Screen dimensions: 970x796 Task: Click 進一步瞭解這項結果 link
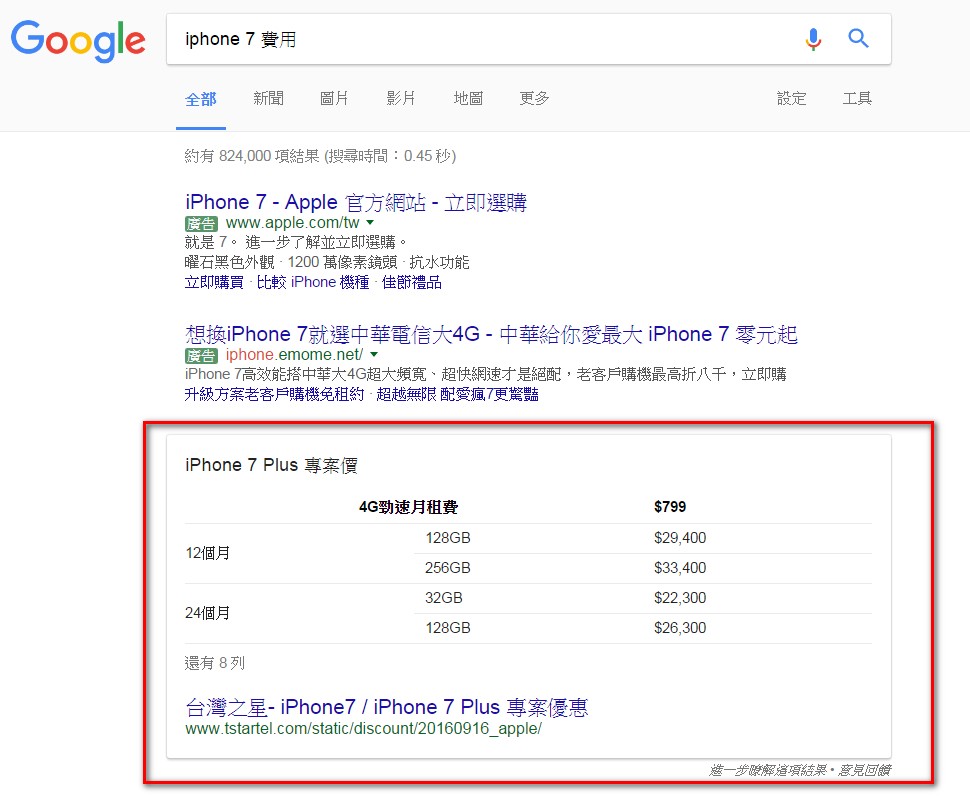tap(768, 771)
